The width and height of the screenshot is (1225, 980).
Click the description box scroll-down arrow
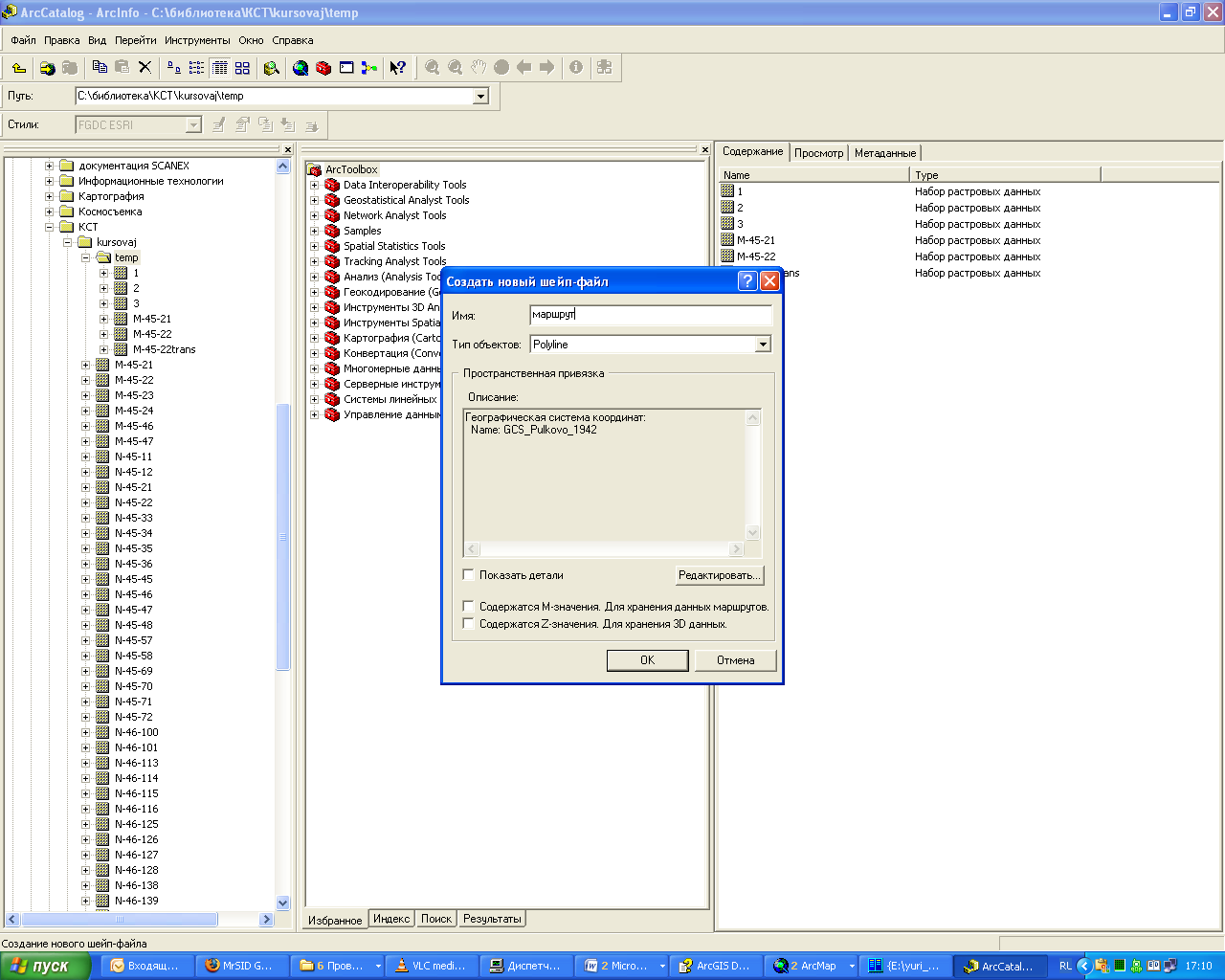point(752,533)
